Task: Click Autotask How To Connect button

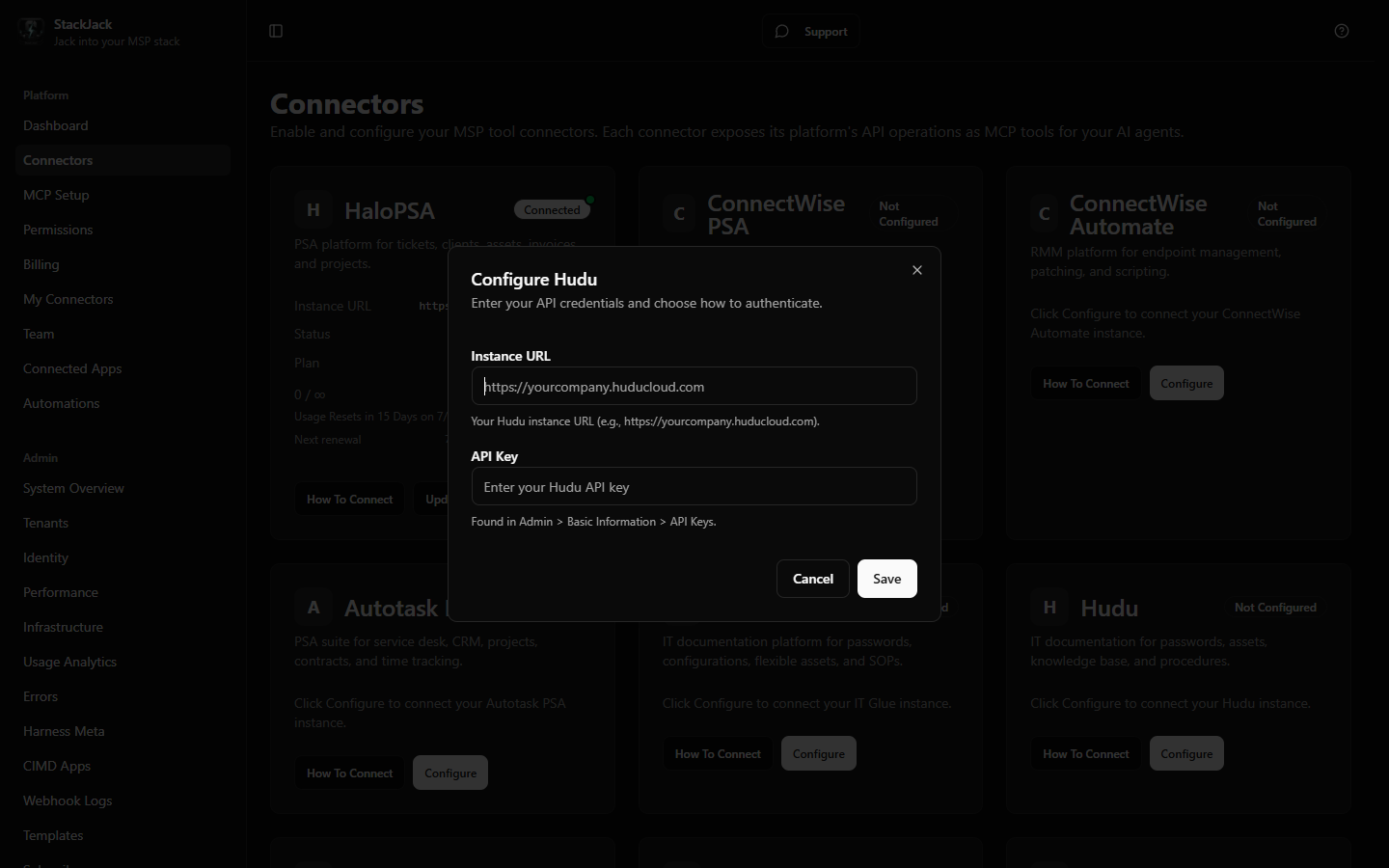Action: tap(349, 773)
